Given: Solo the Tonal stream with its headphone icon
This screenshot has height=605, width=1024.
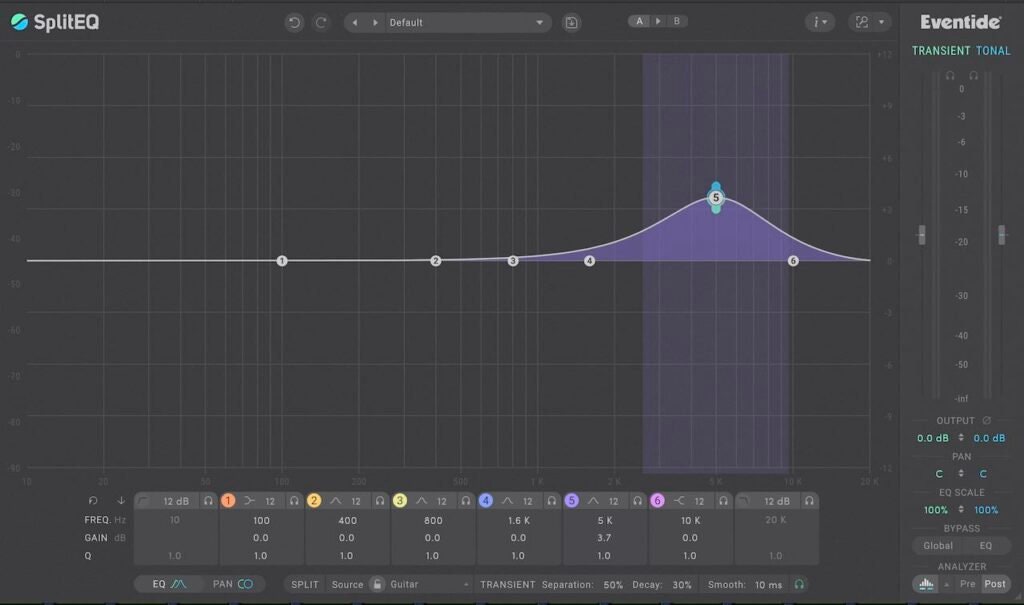Looking at the screenshot, I should click(973, 76).
